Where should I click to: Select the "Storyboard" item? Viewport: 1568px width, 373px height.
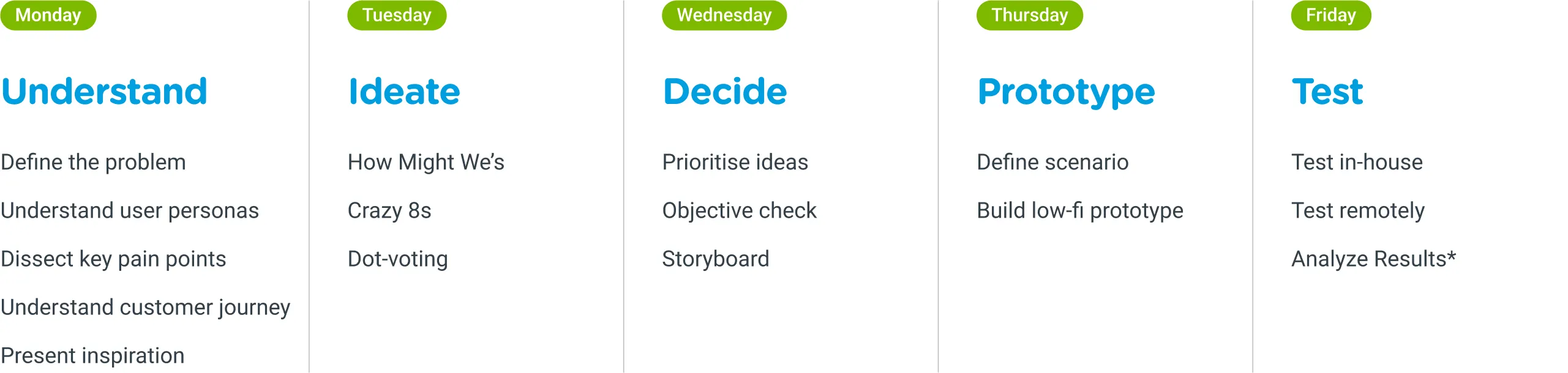pyautogui.click(x=715, y=259)
